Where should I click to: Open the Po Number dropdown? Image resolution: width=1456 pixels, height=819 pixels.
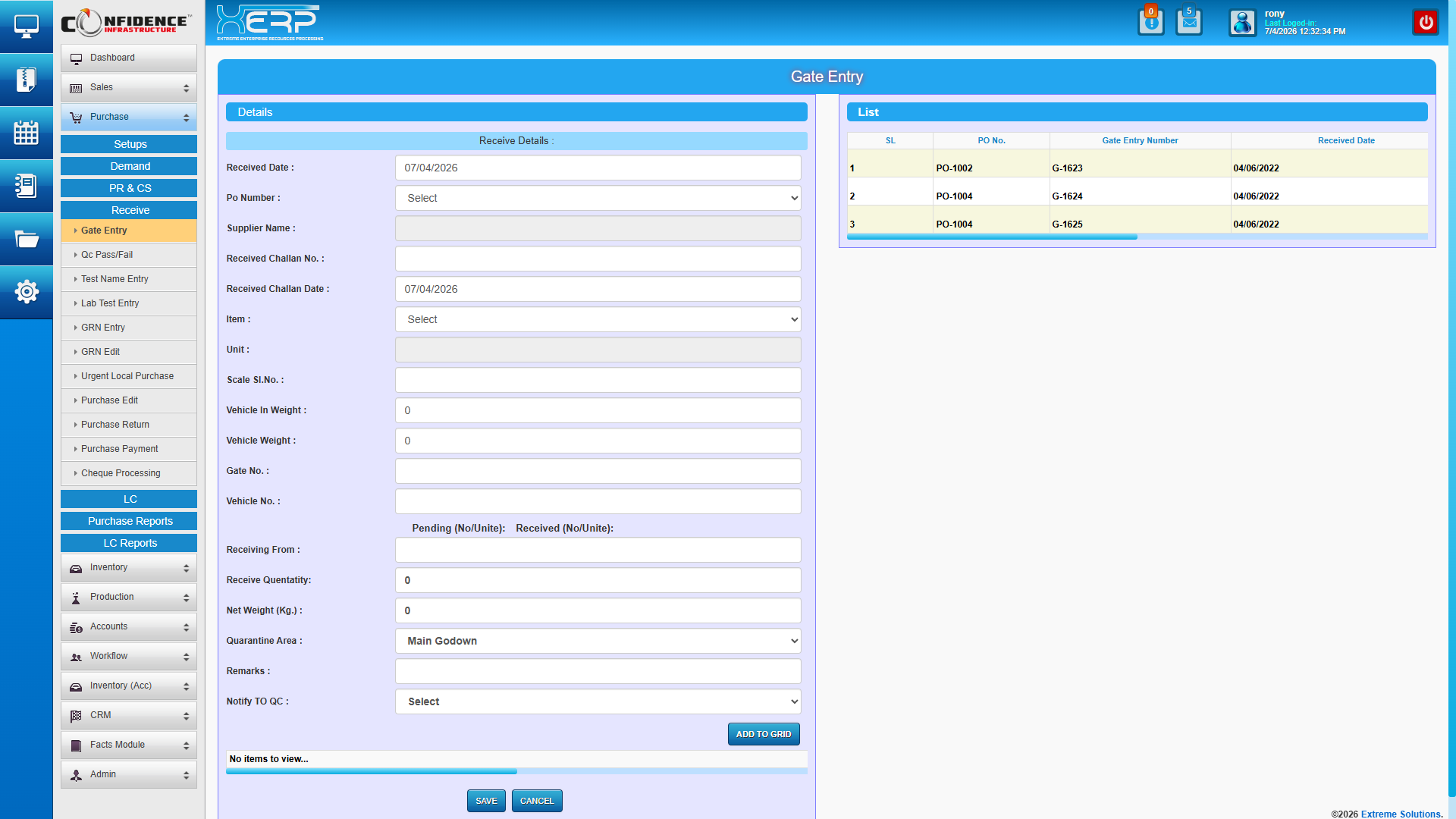(598, 198)
